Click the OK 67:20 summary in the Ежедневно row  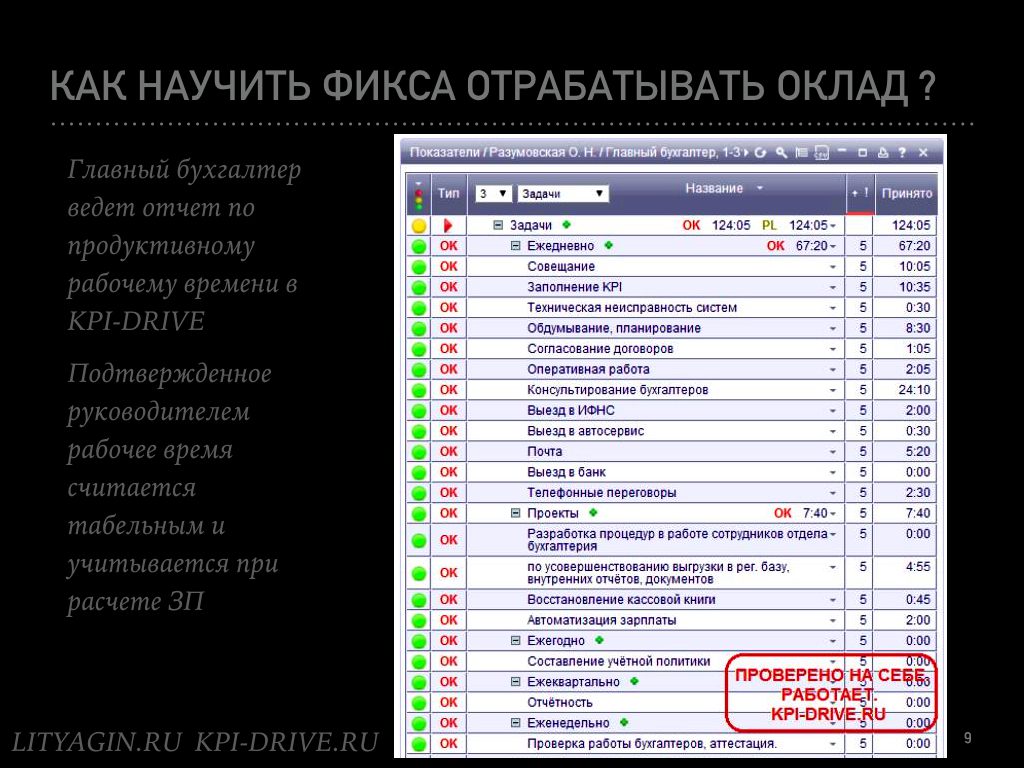pos(797,246)
